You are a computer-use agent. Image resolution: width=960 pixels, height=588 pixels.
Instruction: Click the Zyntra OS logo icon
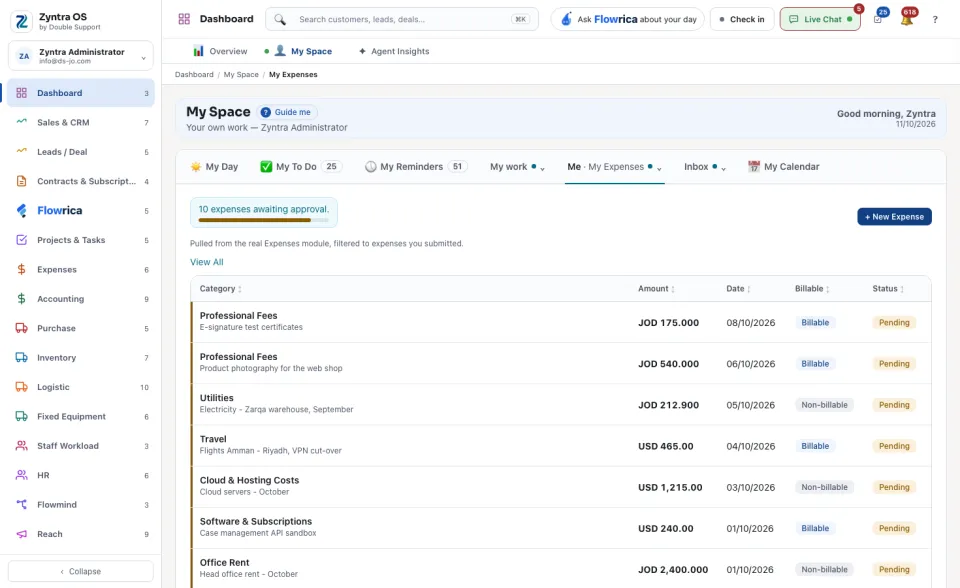[x=21, y=21]
